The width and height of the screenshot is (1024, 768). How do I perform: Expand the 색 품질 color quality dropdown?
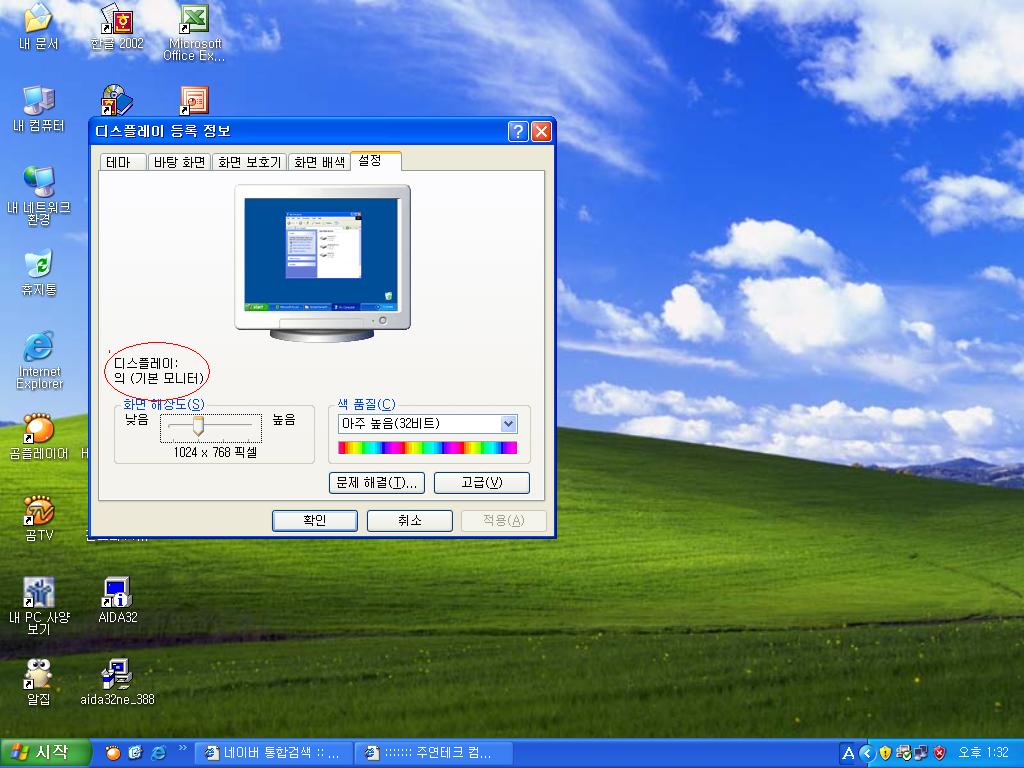508,424
